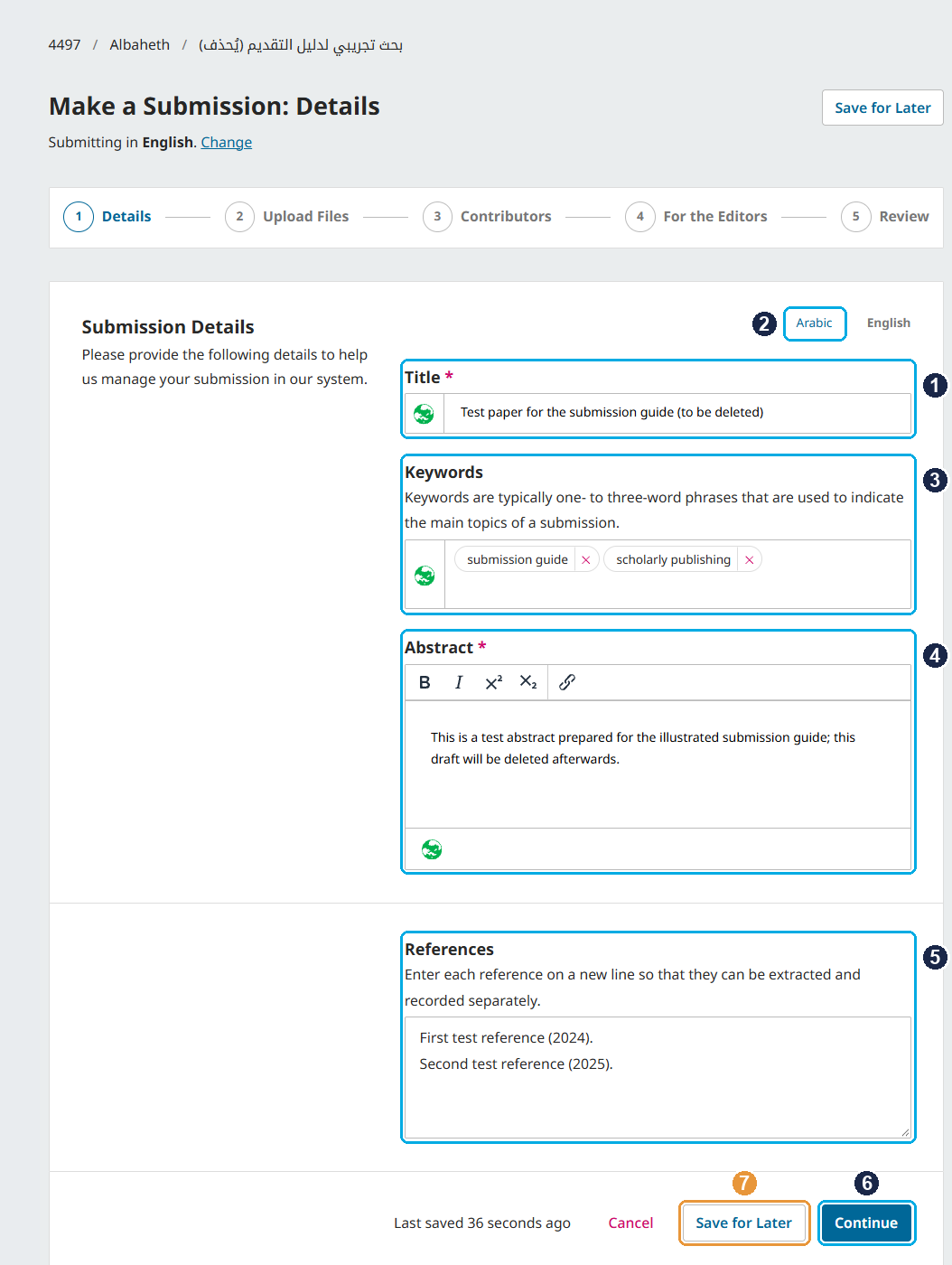Go to the Upload Files step
The height and width of the screenshot is (1265, 952).
click(x=287, y=217)
